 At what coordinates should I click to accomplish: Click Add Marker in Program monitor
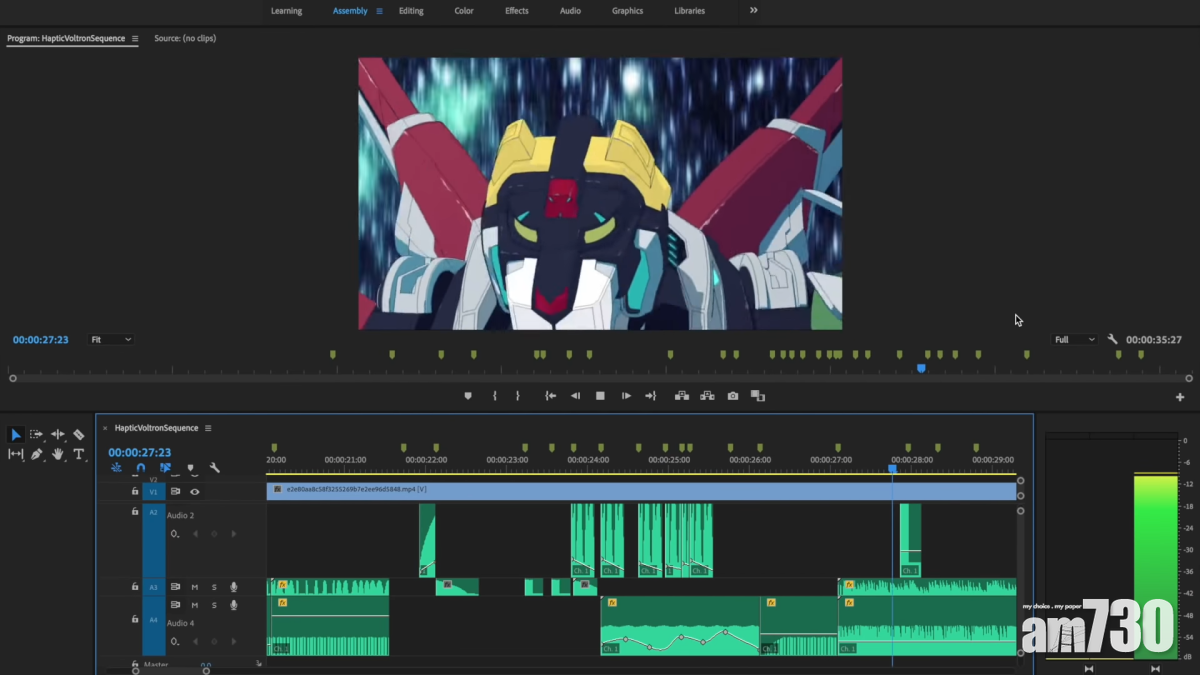pos(468,396)
